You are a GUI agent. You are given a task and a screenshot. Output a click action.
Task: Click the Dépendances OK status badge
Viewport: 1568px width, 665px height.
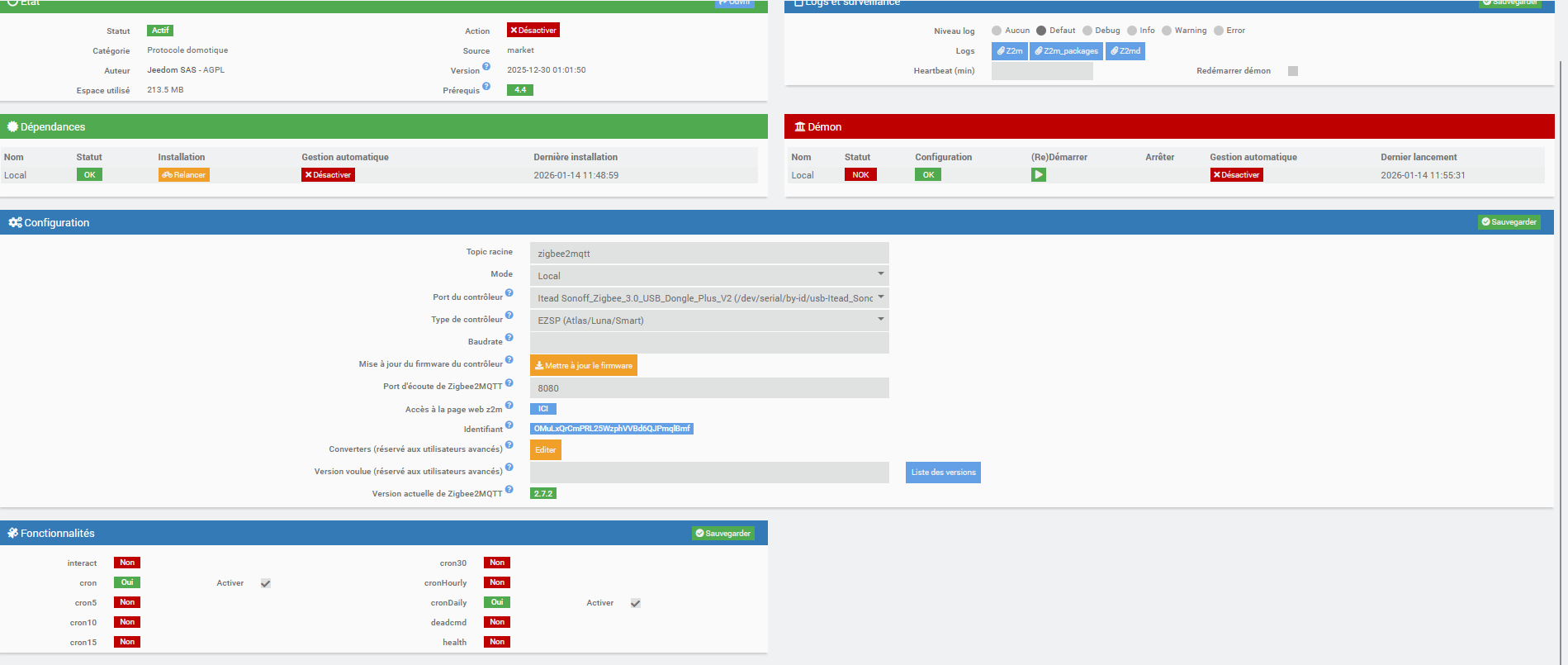click(x=89, y=175)
